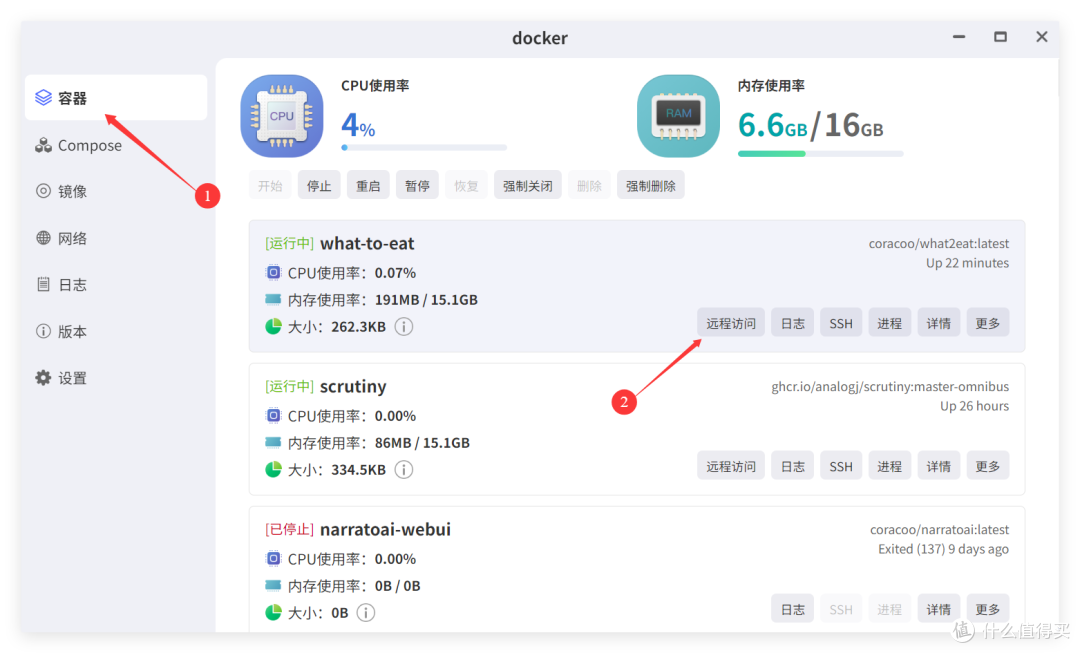Click what-to-eat CPU usage chip icon
This screenshot has height=653, width=1080.
pos(273,273)
